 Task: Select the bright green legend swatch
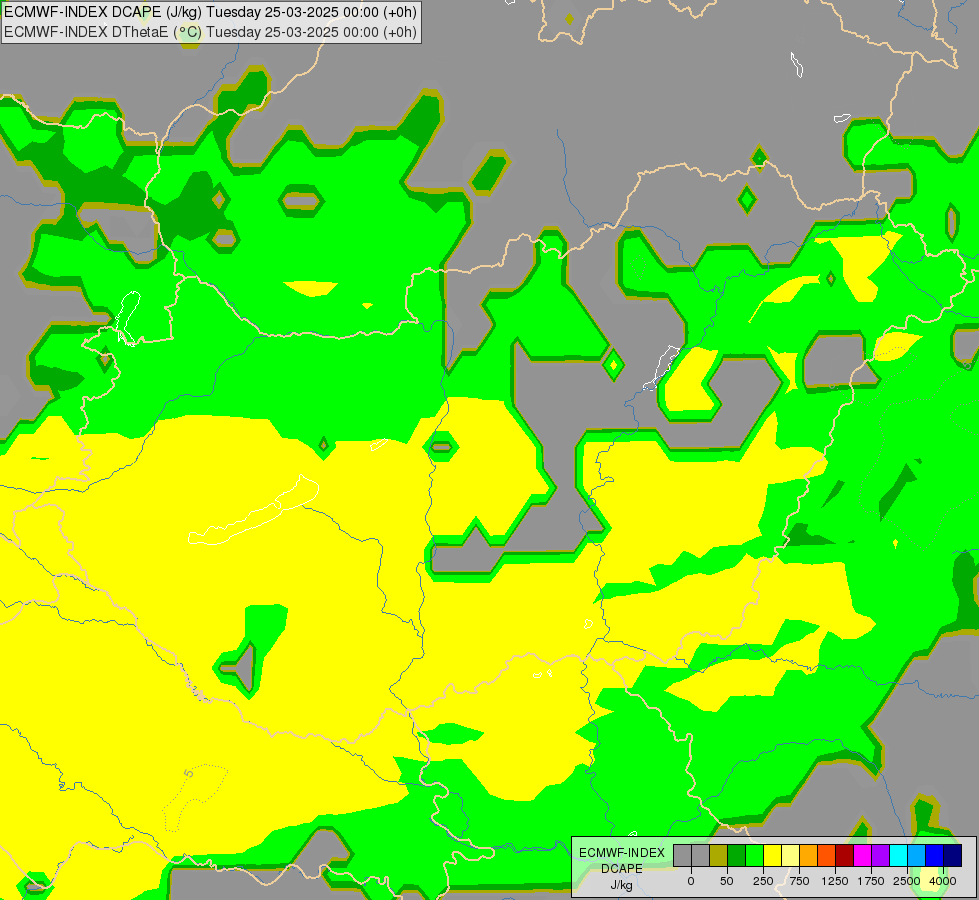755,855
